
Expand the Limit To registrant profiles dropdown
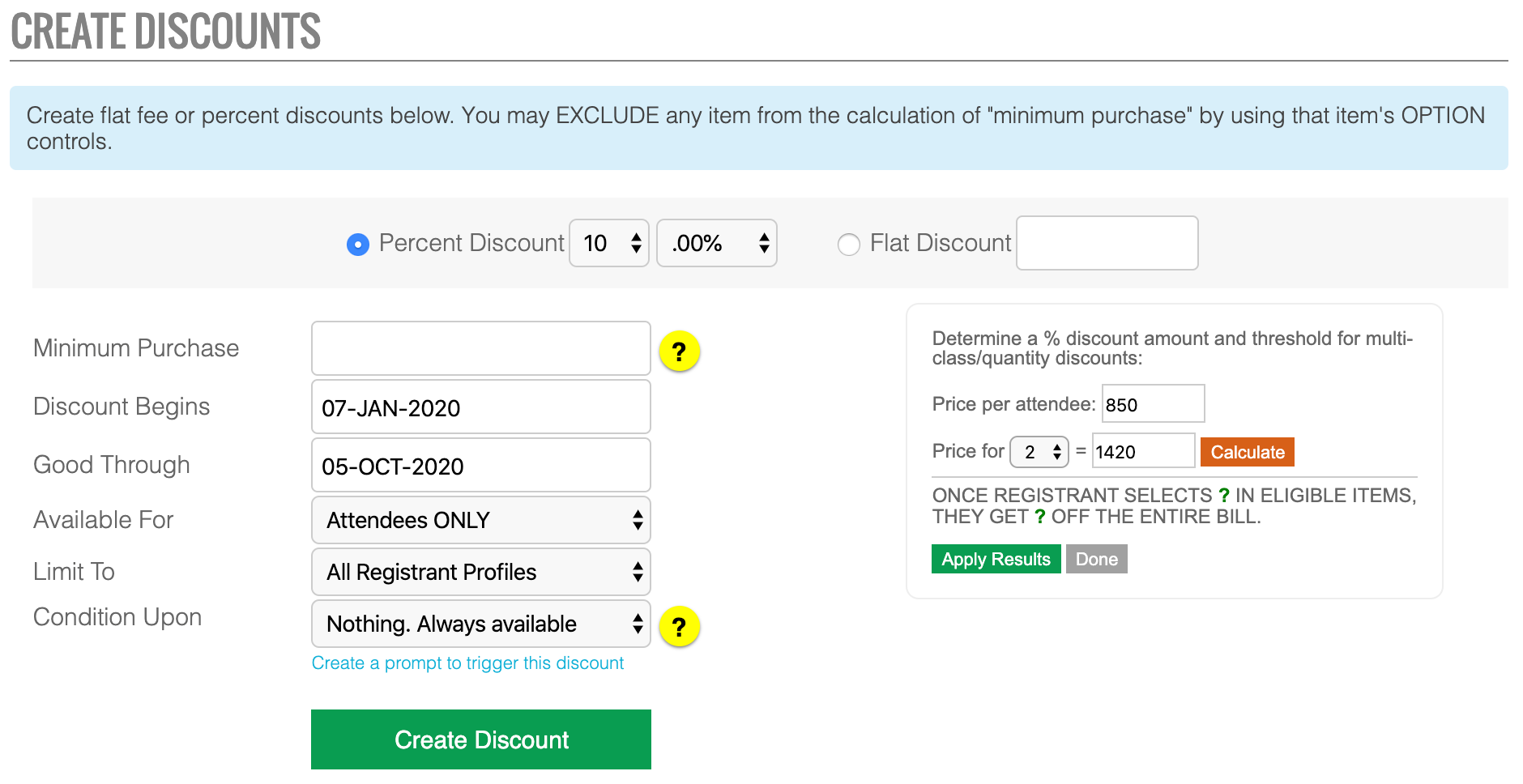tap(481, 572)
